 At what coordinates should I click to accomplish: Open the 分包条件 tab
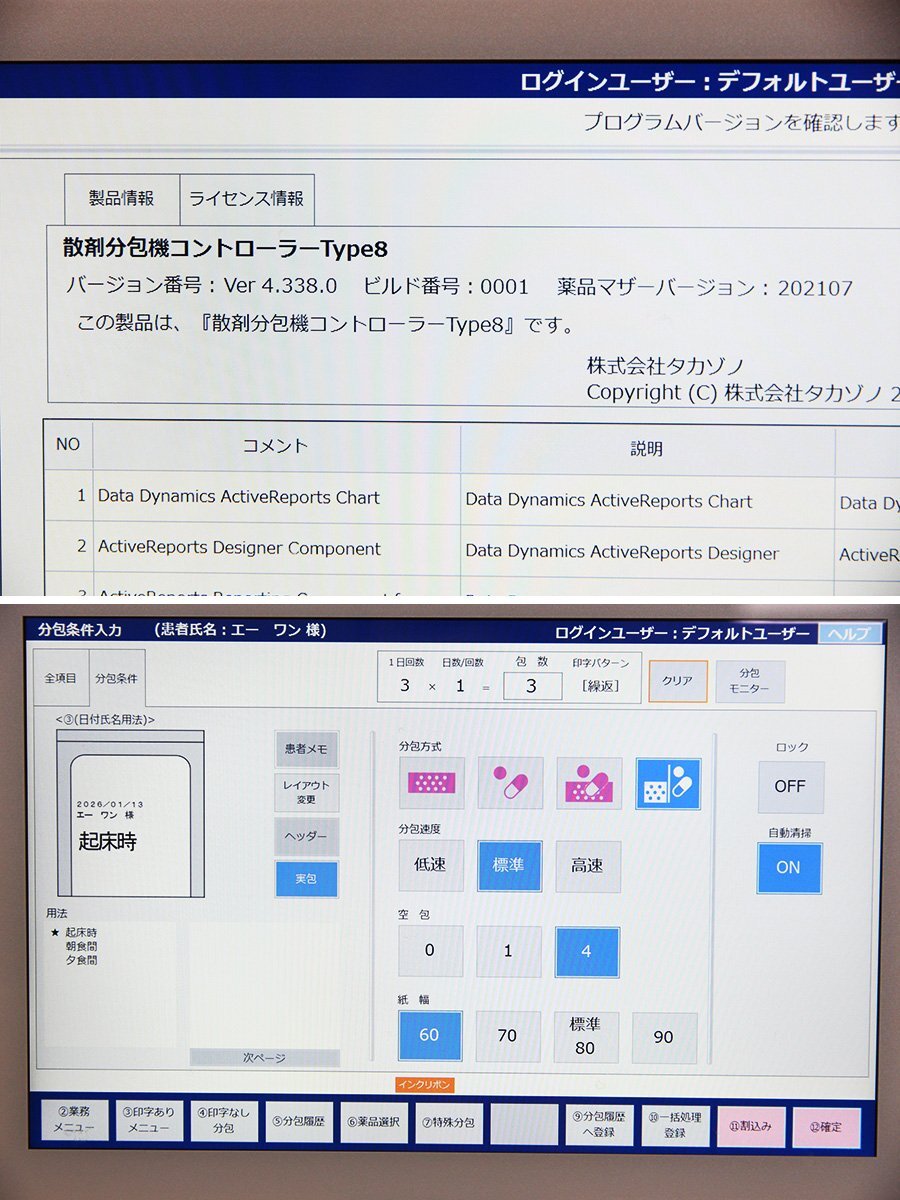(116, 678)
